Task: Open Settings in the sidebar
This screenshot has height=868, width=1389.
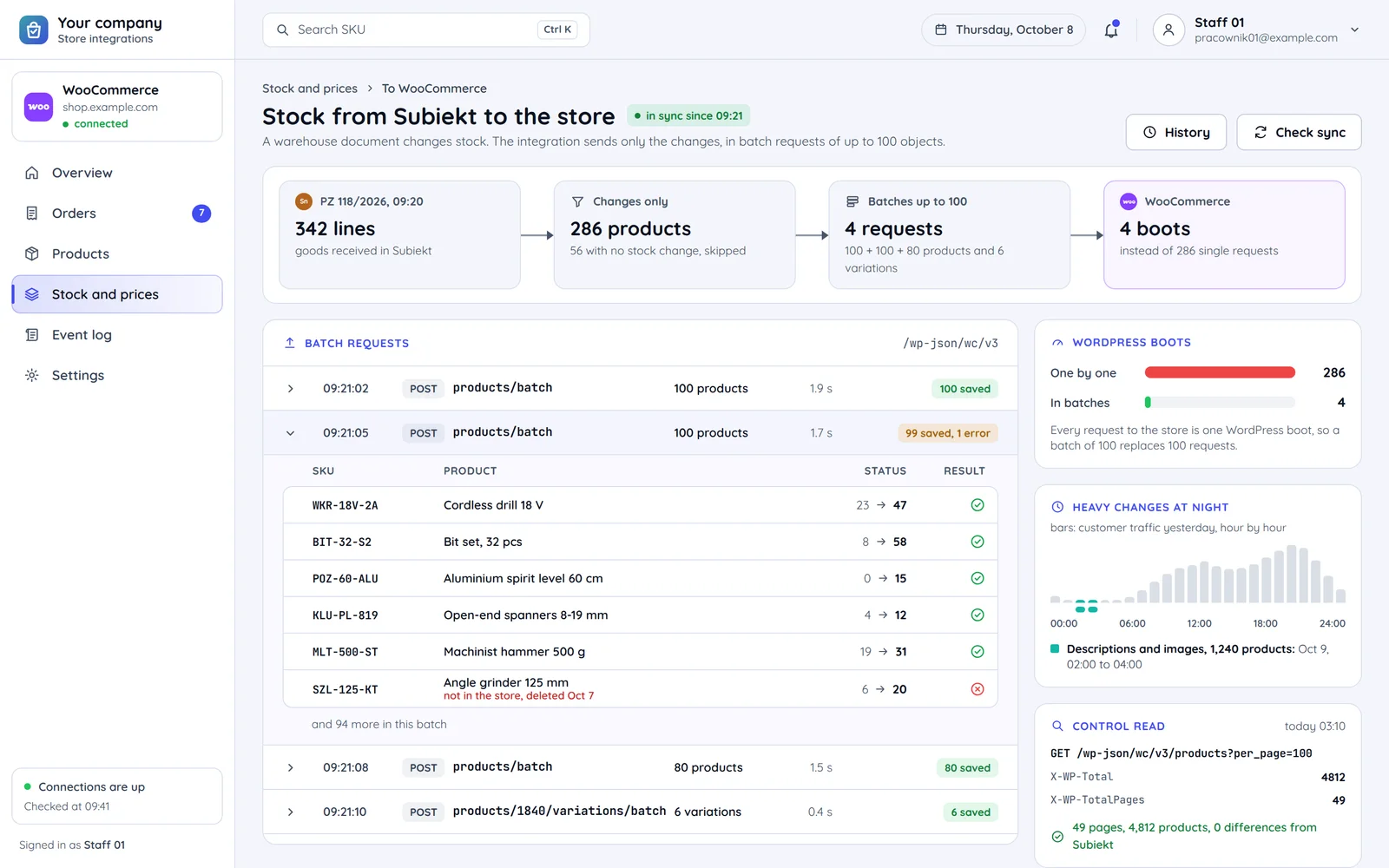Action: (117, 375)
